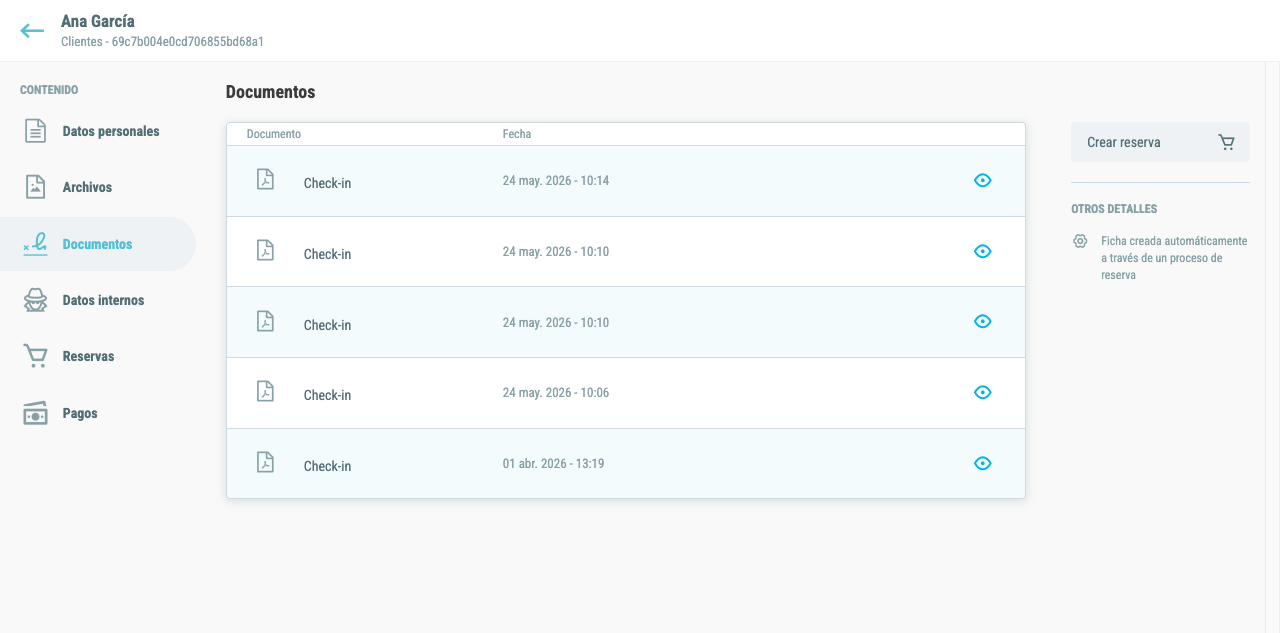Click PDF icon of the 10:06 Check-in row

(265, 391)
